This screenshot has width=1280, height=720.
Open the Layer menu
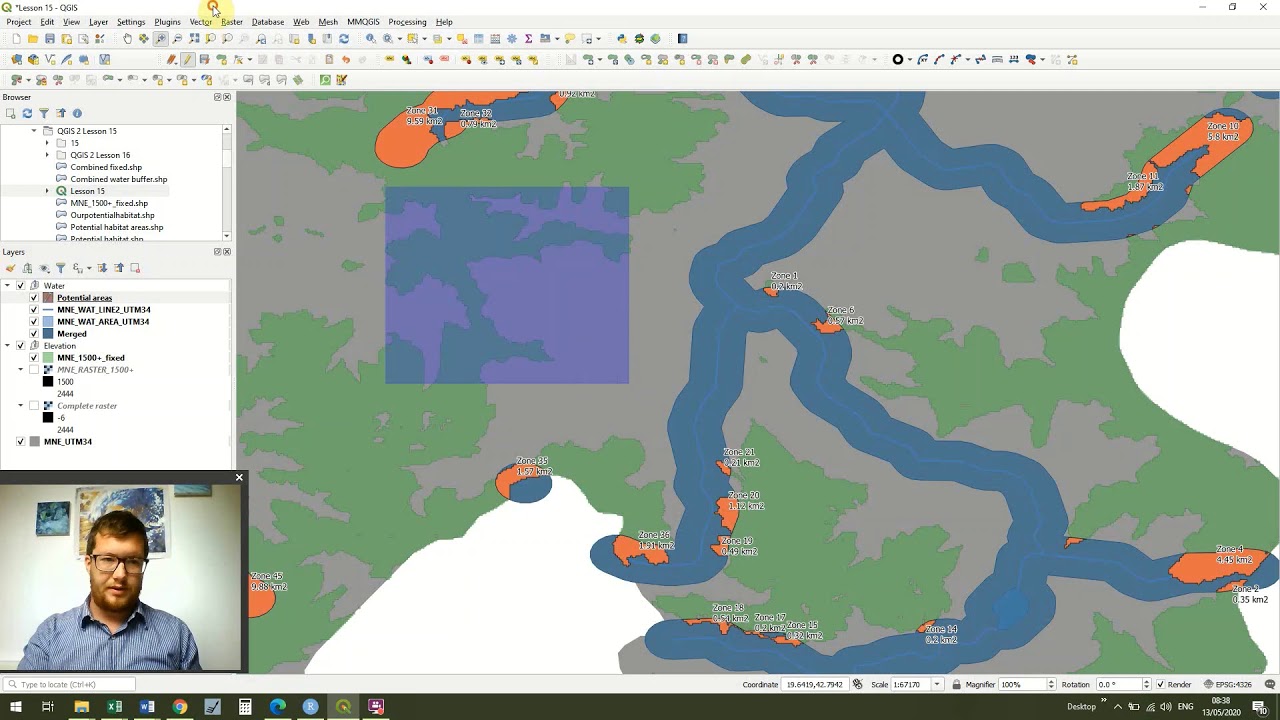(98, 22)
